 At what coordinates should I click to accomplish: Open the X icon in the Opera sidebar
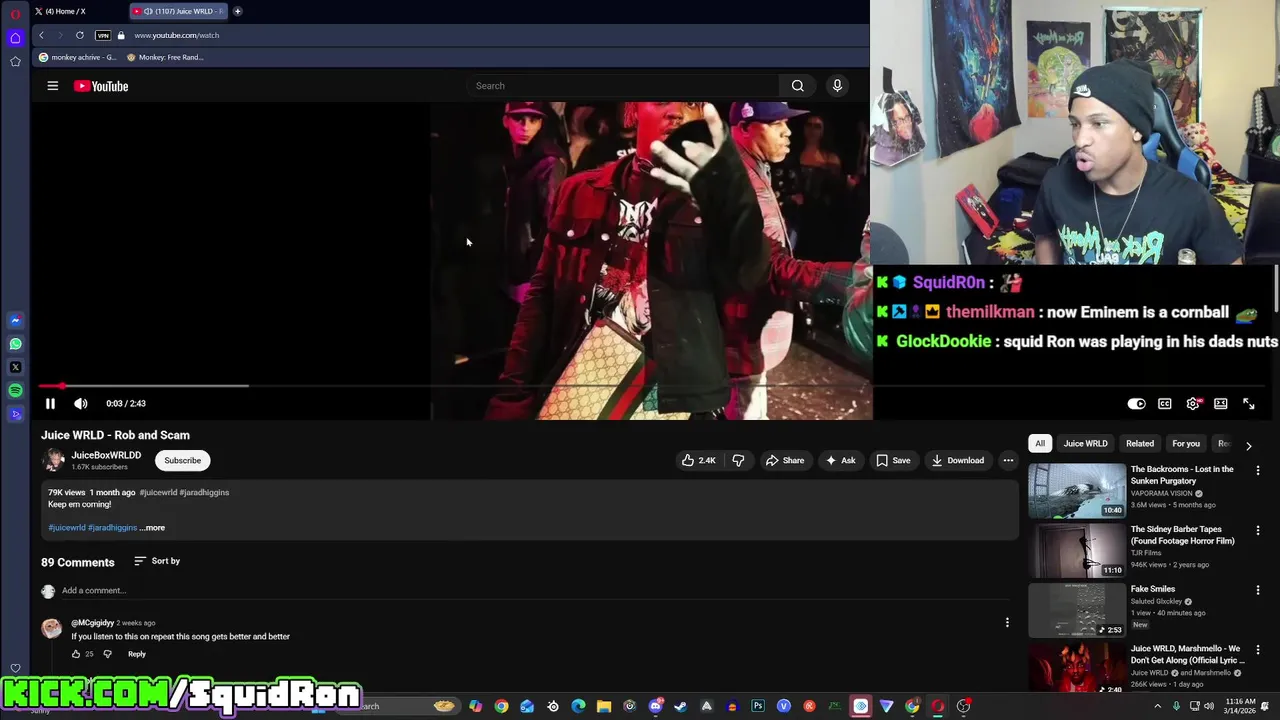[15, 367]
